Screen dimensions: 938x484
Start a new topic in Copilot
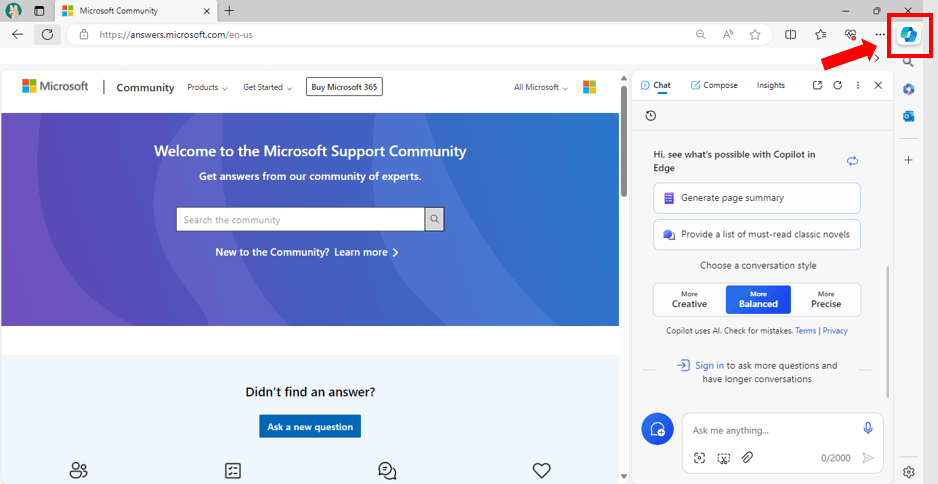tap(657, 428)
